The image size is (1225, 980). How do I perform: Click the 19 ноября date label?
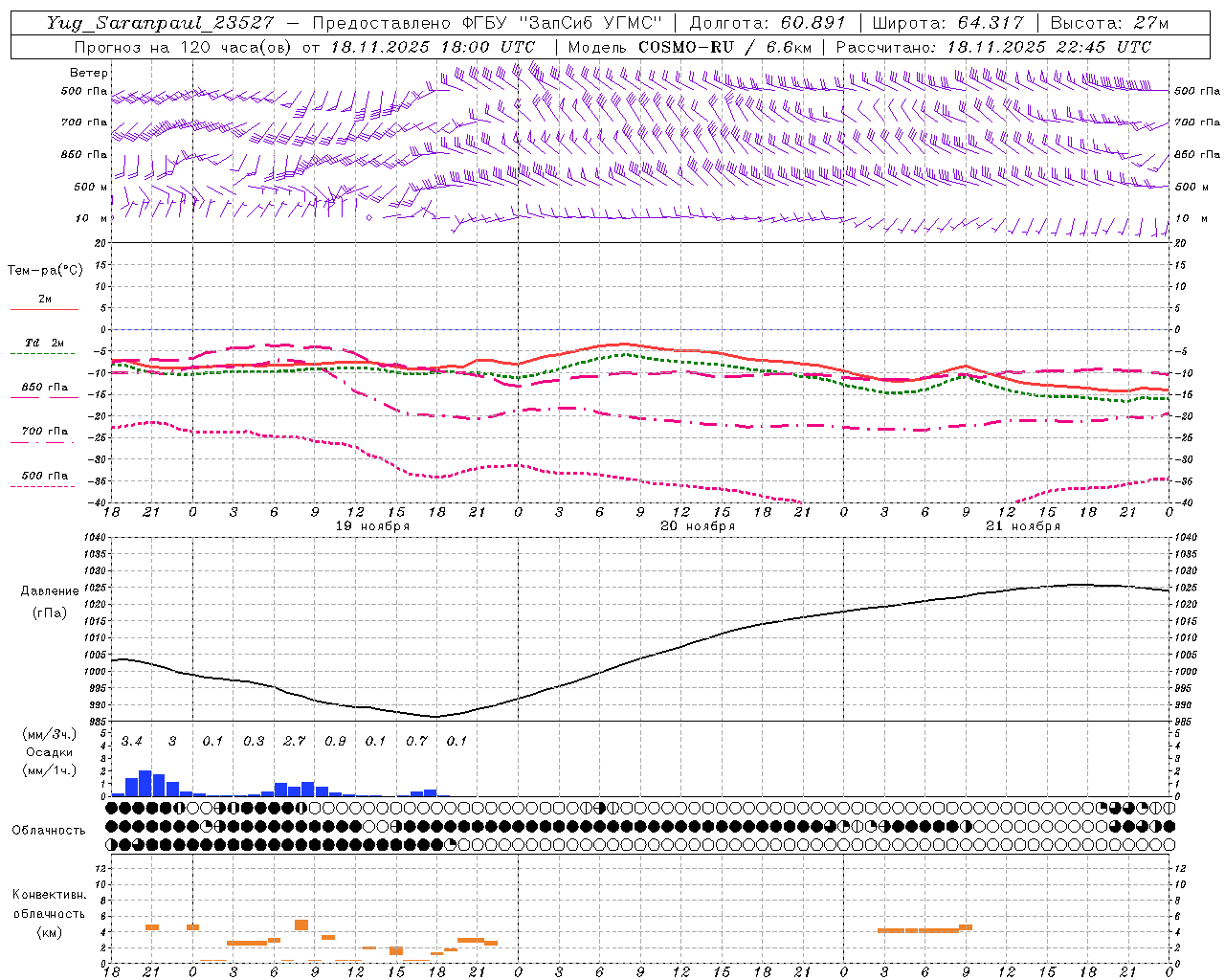372,526
